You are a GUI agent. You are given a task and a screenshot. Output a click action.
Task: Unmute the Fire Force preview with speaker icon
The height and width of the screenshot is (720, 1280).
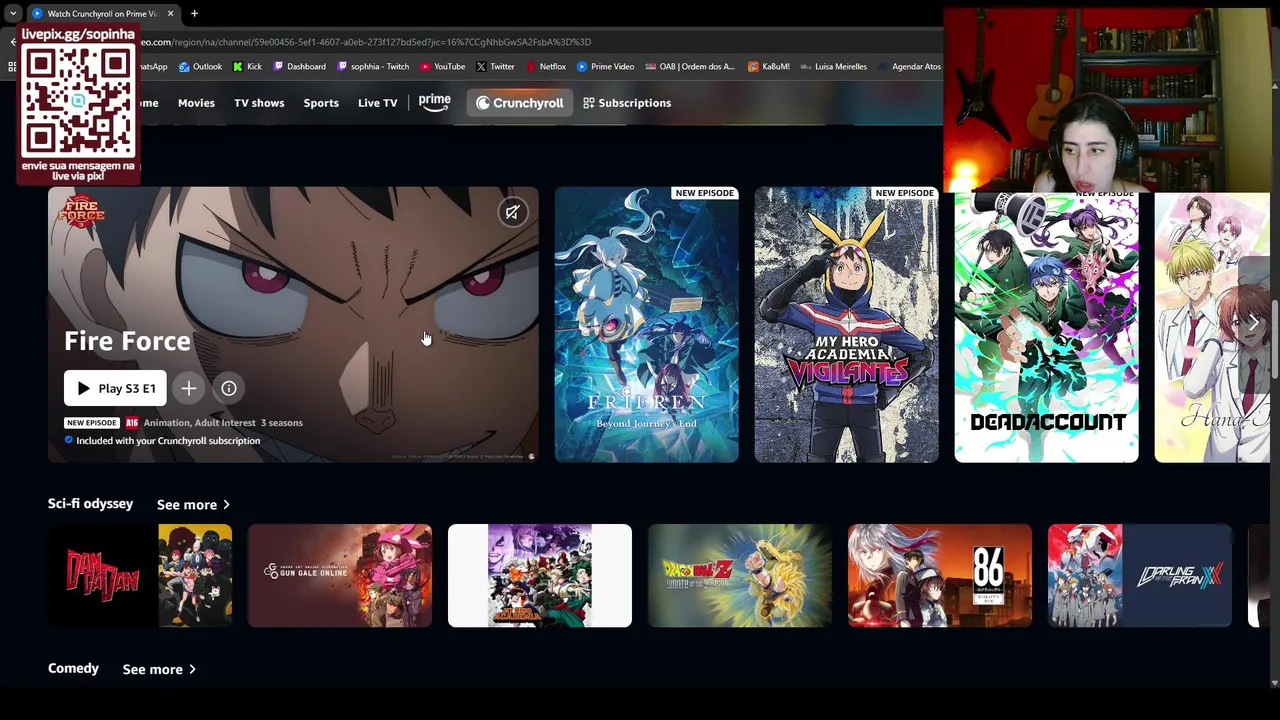click(512, 212)
